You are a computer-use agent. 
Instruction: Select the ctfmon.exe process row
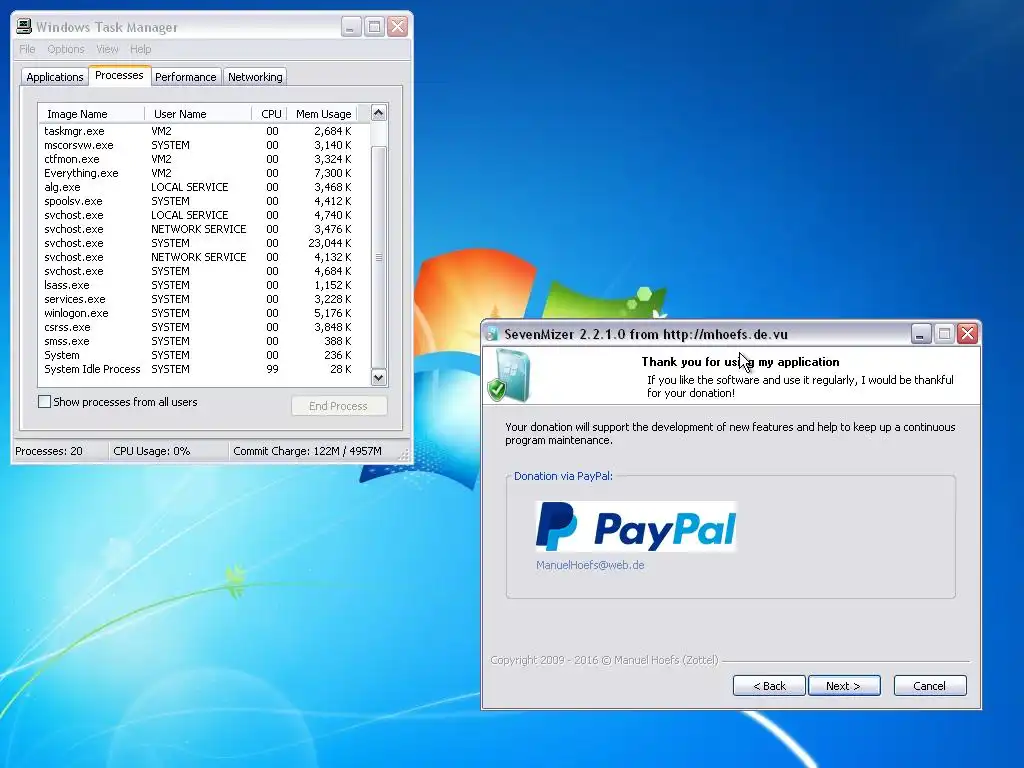204,159
